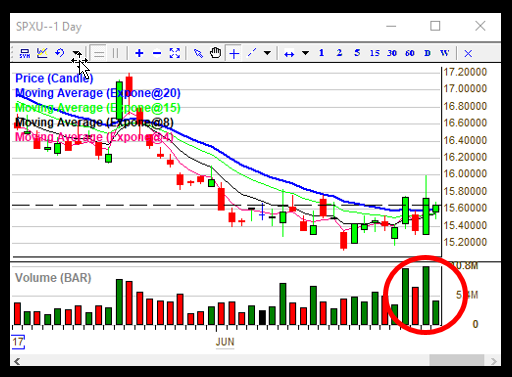Open the line drawing tool dropdown

point(267,53)
